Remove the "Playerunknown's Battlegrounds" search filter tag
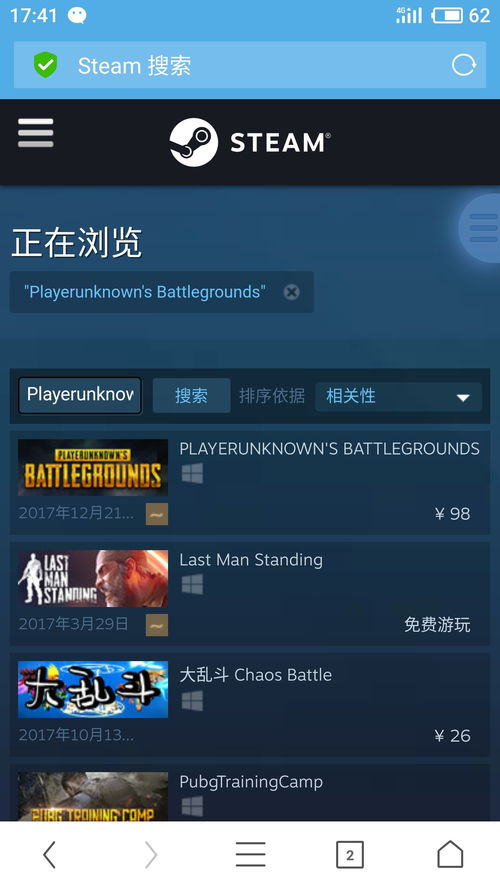This screenshot has height=888, width=500. (x=291, y=292)
